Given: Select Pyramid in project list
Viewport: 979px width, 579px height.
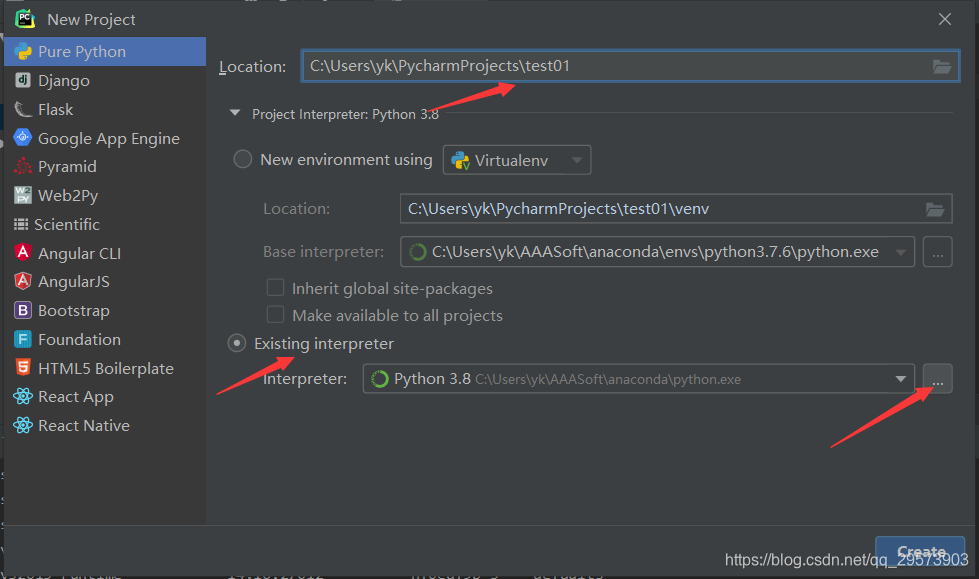Looking at the screenshot, I should click(105, 166).
